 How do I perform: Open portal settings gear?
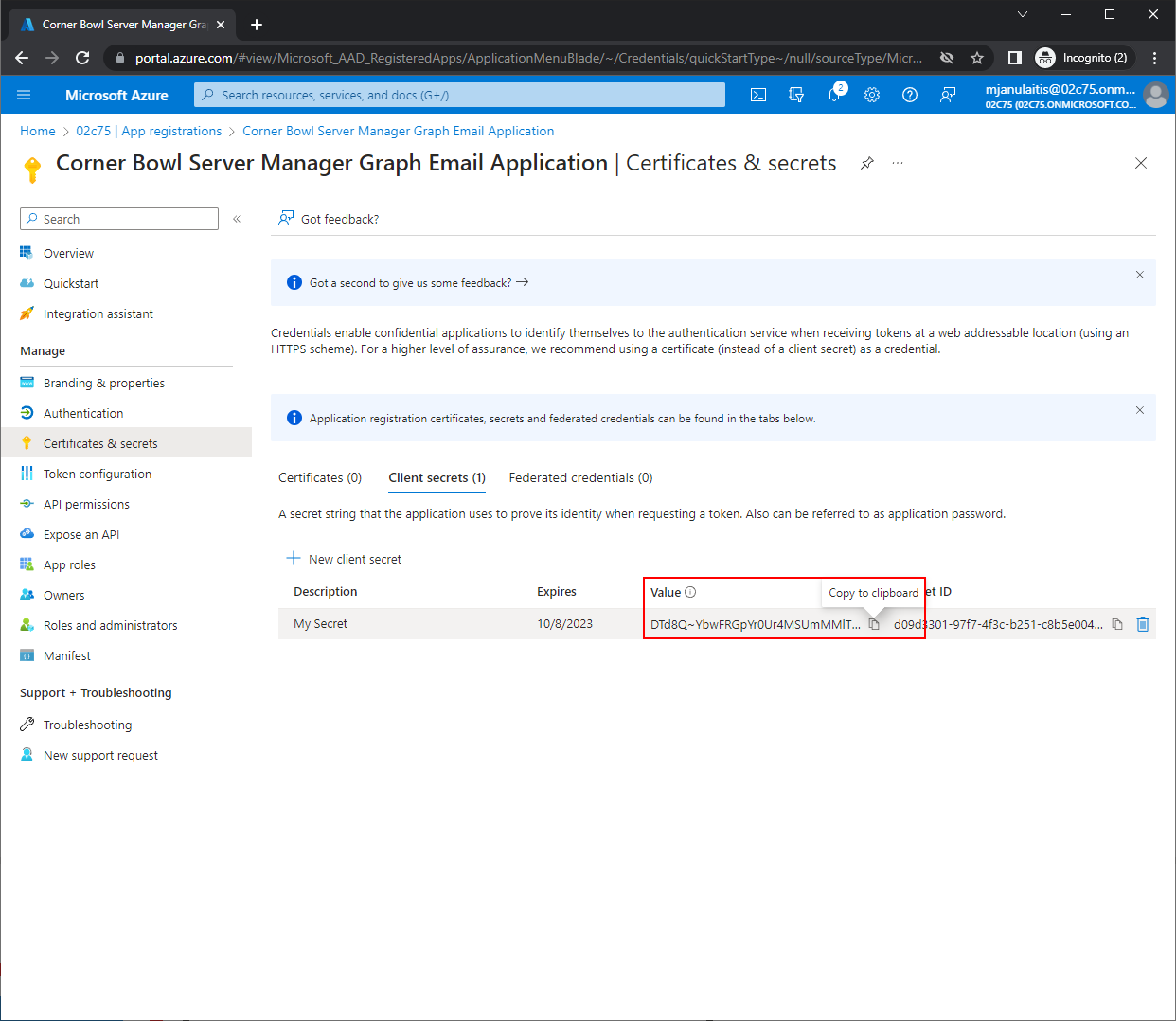pyautogui.click(x=872, y=95)
